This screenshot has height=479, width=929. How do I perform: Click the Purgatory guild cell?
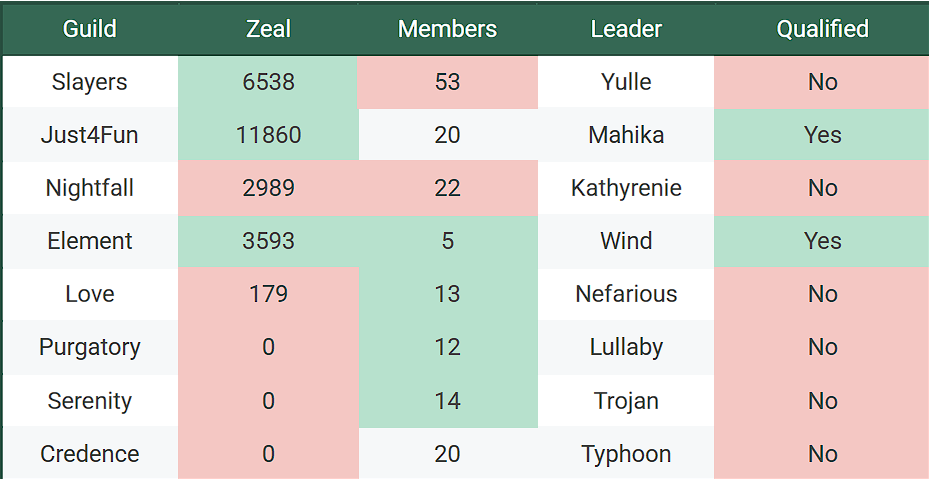(90, 347)
